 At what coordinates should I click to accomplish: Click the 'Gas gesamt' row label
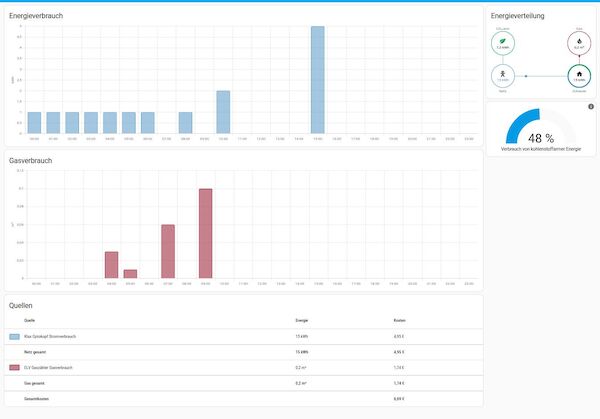pos(34,383)
